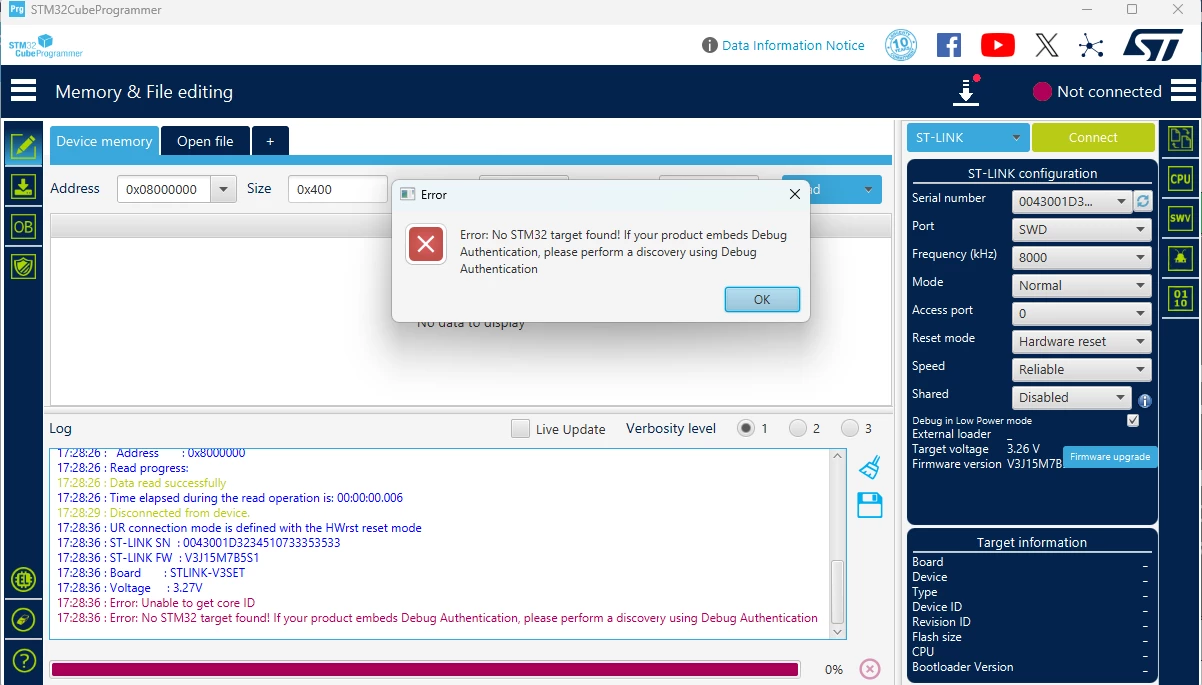Enable the Live Update checkbox

[520, 429]
